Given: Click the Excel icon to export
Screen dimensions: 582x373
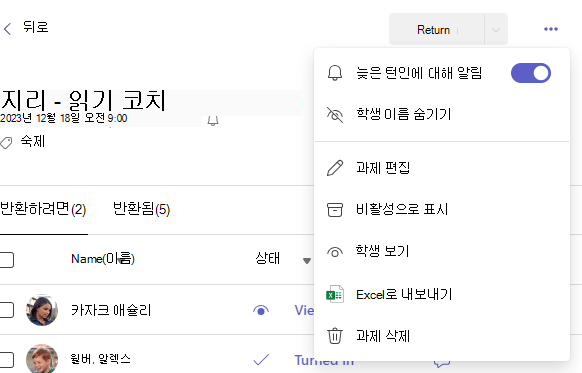Looking at the screenshot, I should coord(335,294).
